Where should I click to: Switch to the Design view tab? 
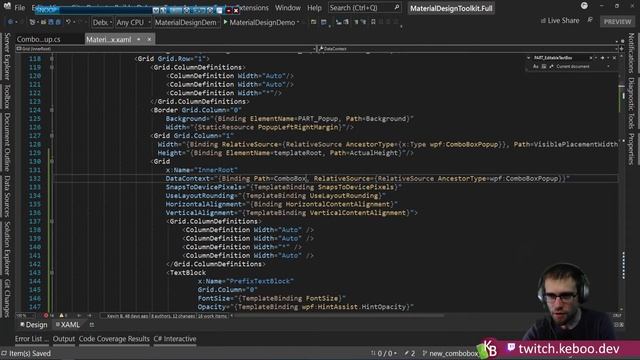[x=34, y=325]
